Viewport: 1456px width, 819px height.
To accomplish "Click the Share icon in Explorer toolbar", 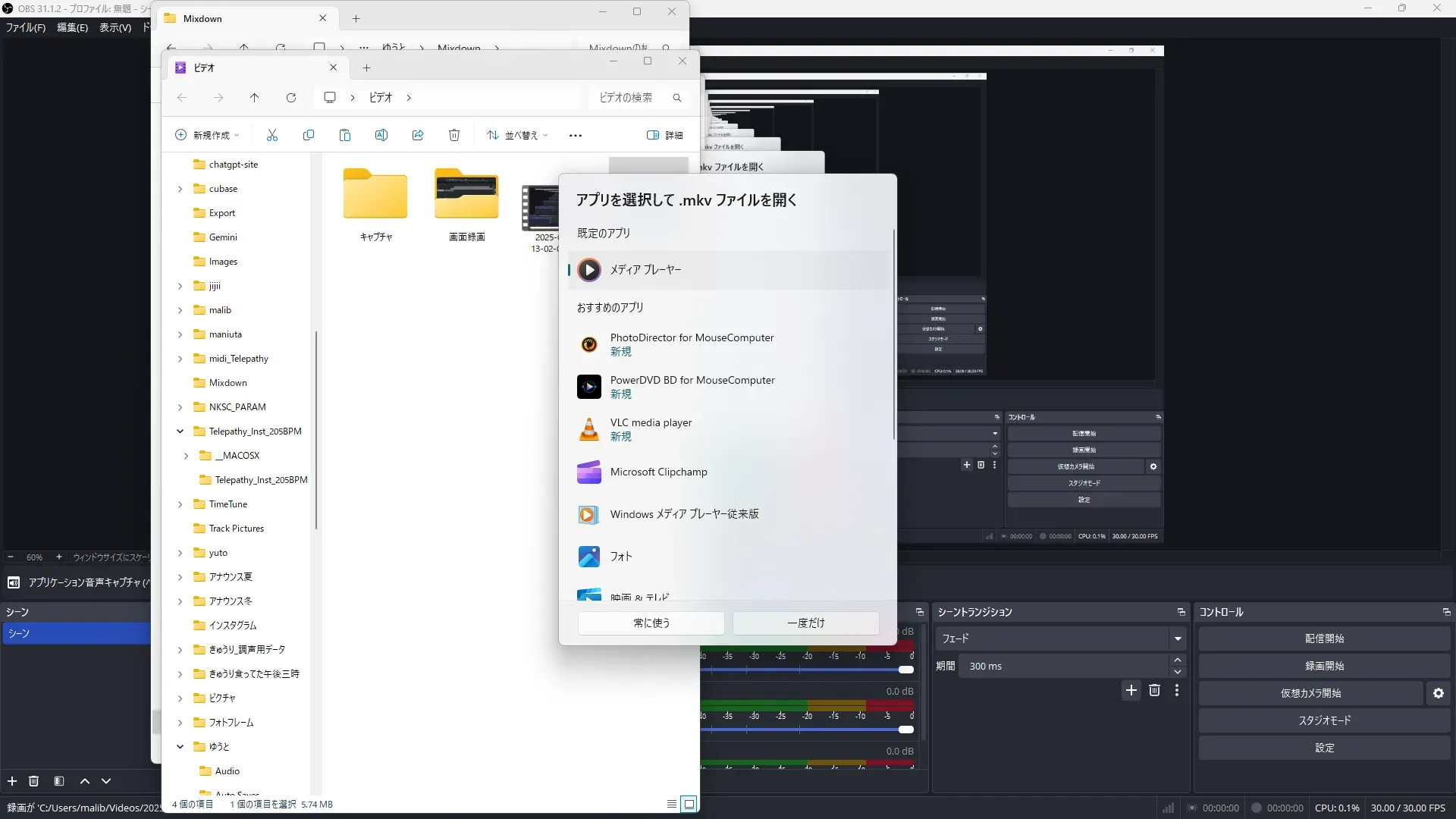I will click(418, 135).
